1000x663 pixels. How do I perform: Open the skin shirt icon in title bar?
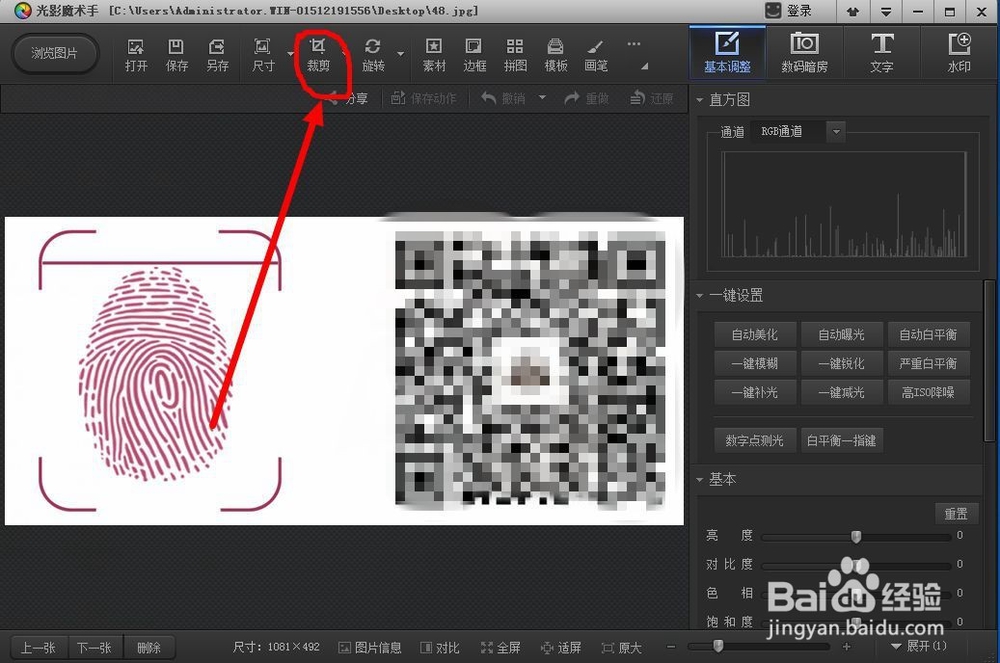pos(853,11)
